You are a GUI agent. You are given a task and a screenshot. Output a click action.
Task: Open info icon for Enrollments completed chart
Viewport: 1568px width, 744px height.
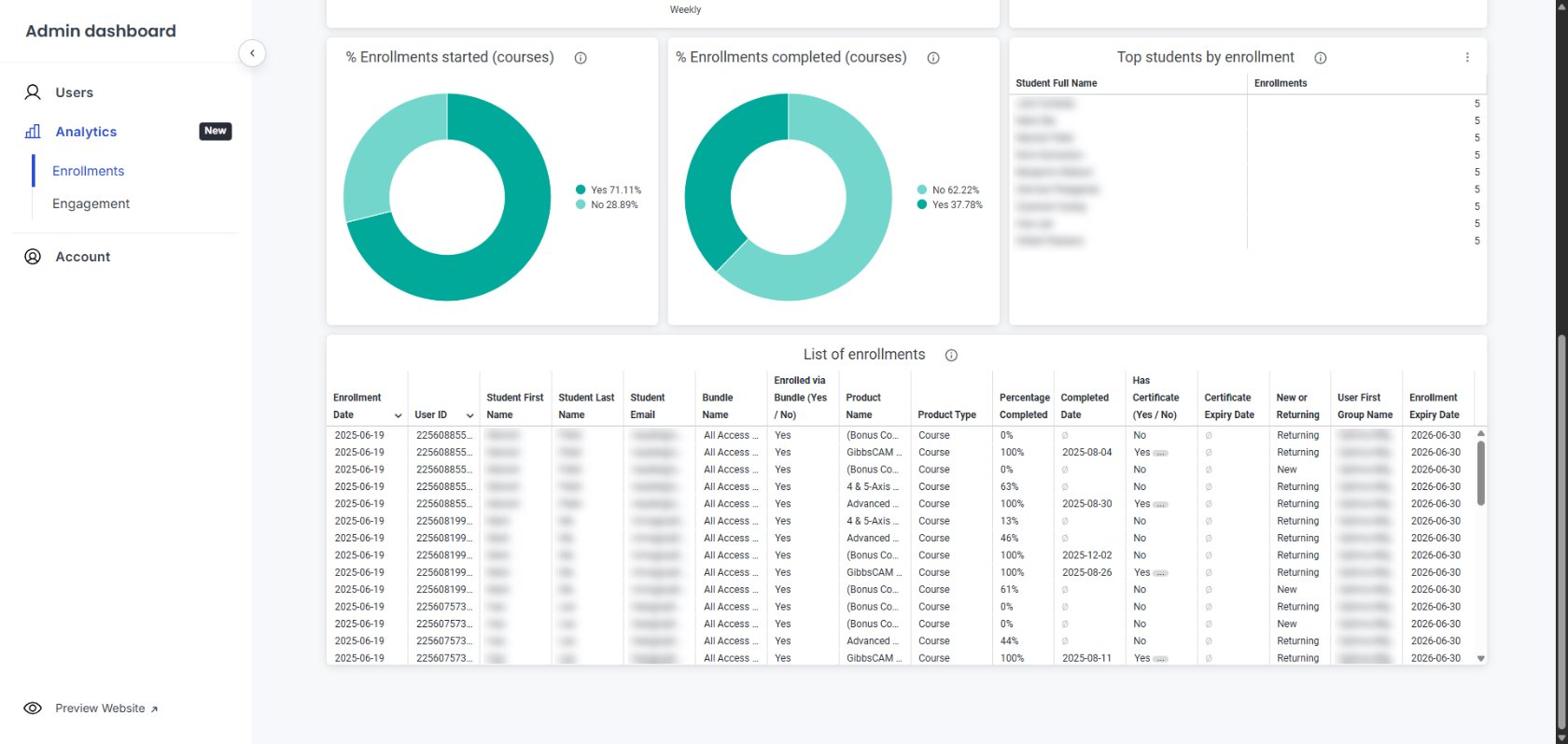click(933, 58)
